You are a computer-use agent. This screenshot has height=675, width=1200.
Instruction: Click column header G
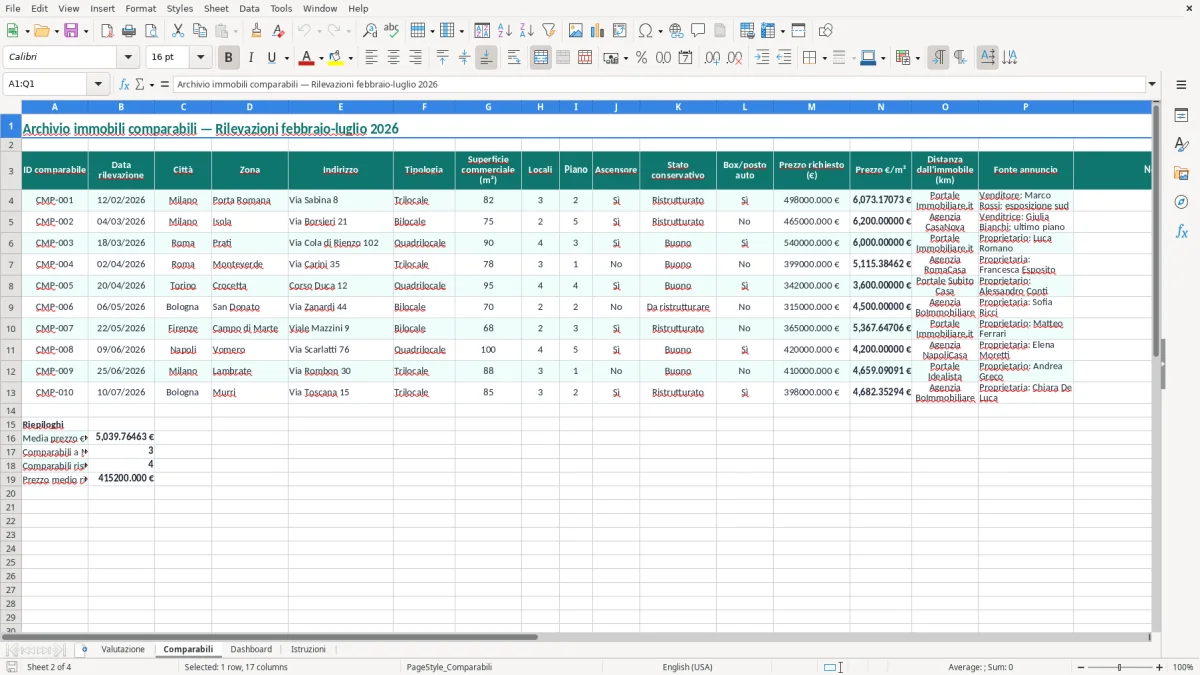pyautogui.click(x=488, y=106)
